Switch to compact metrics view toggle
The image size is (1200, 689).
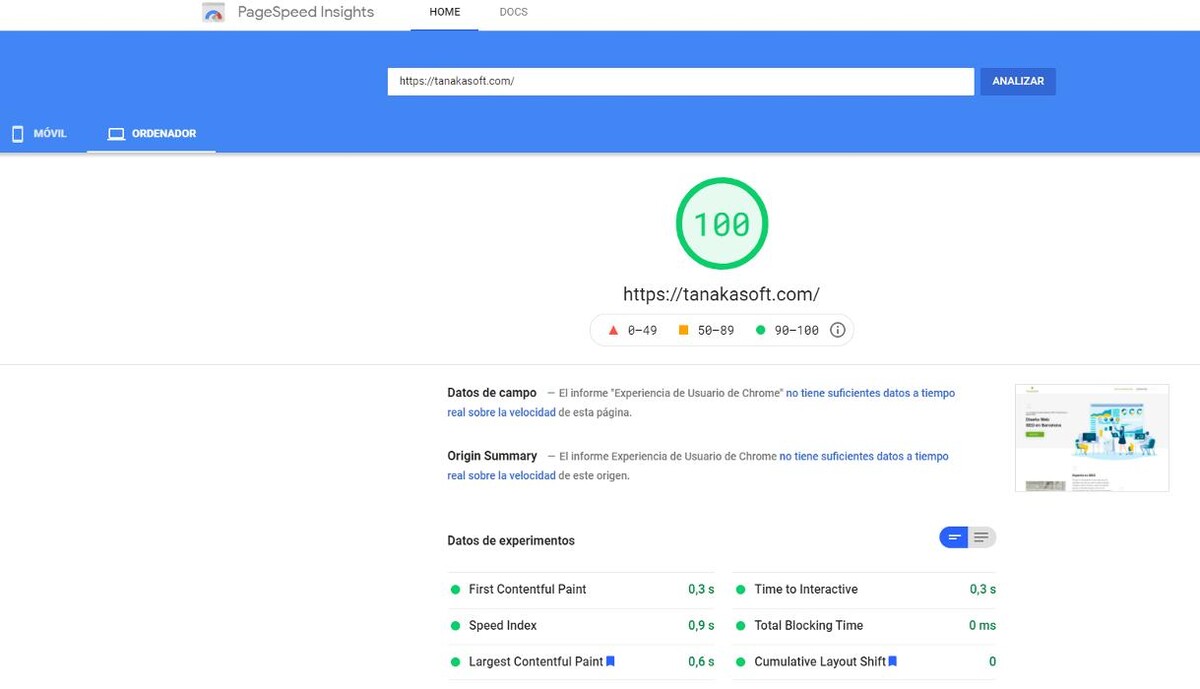(x=954, y=538)
